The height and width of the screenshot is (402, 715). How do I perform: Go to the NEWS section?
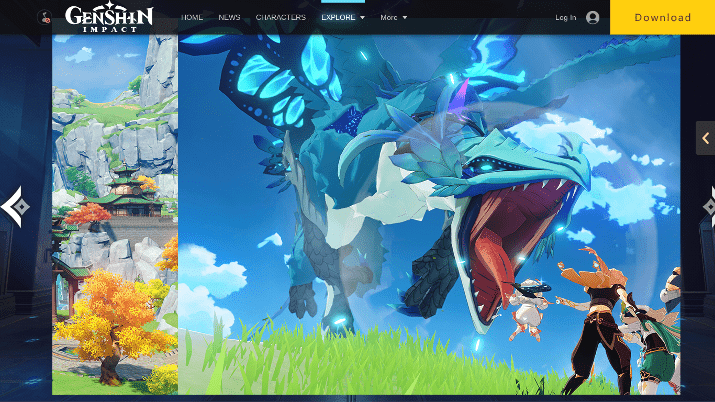pyautogui.click(x=229, y=17)
